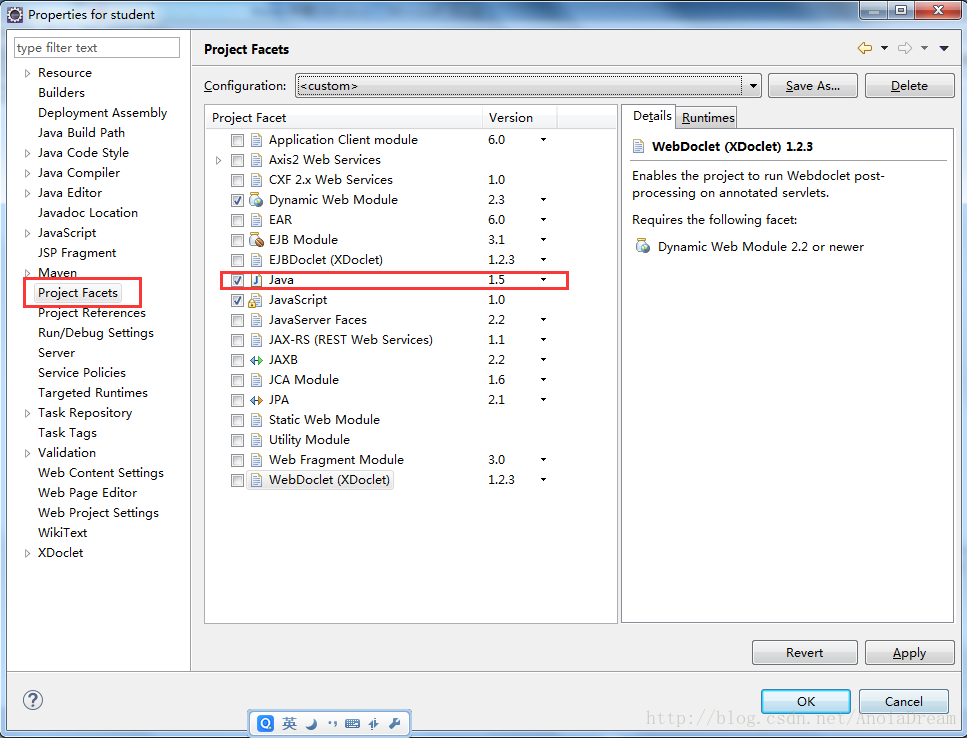967x738 pixels.
Task: Check the Application Client module checkbox
Action: click(237, 140)
